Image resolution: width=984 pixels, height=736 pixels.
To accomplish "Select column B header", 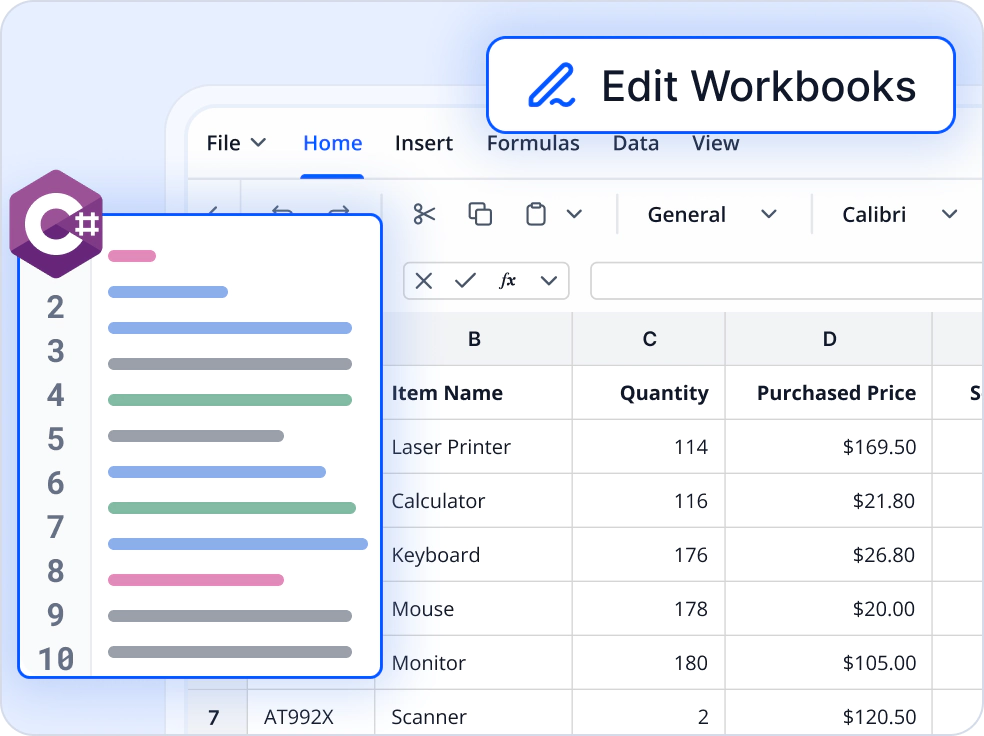I will (474, 339).
